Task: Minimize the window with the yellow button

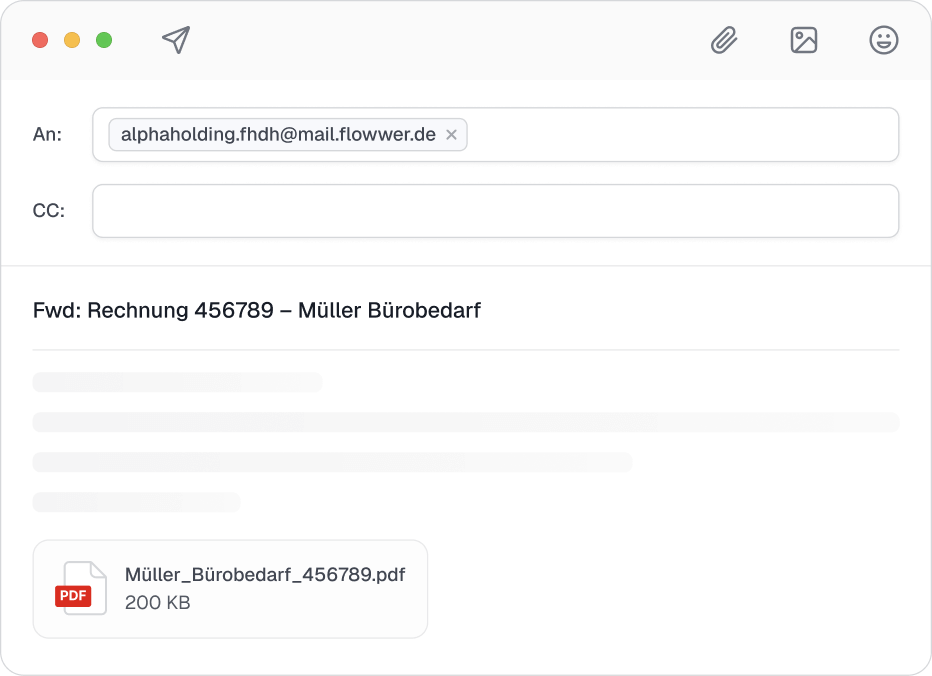Action: 72,40
